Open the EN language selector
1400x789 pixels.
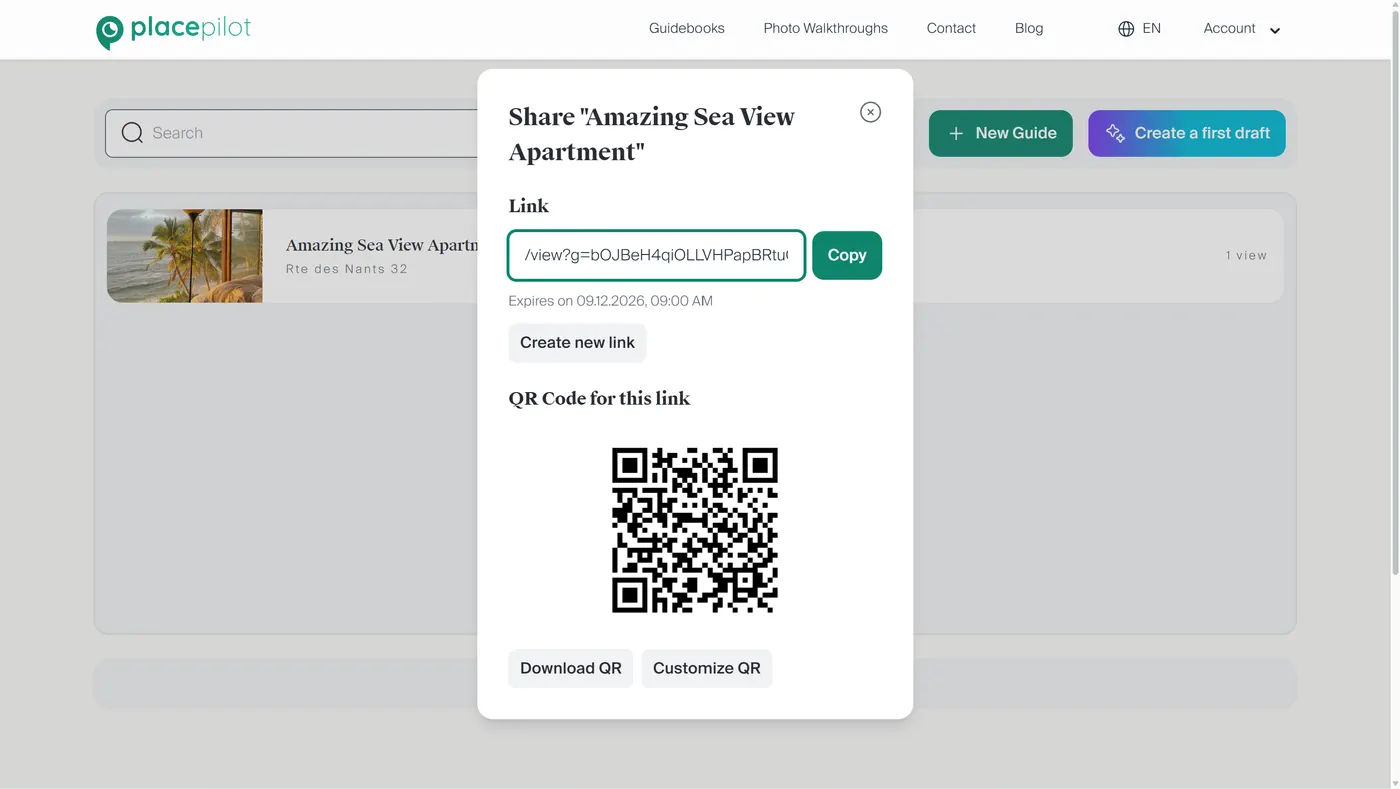[1140, 29]
